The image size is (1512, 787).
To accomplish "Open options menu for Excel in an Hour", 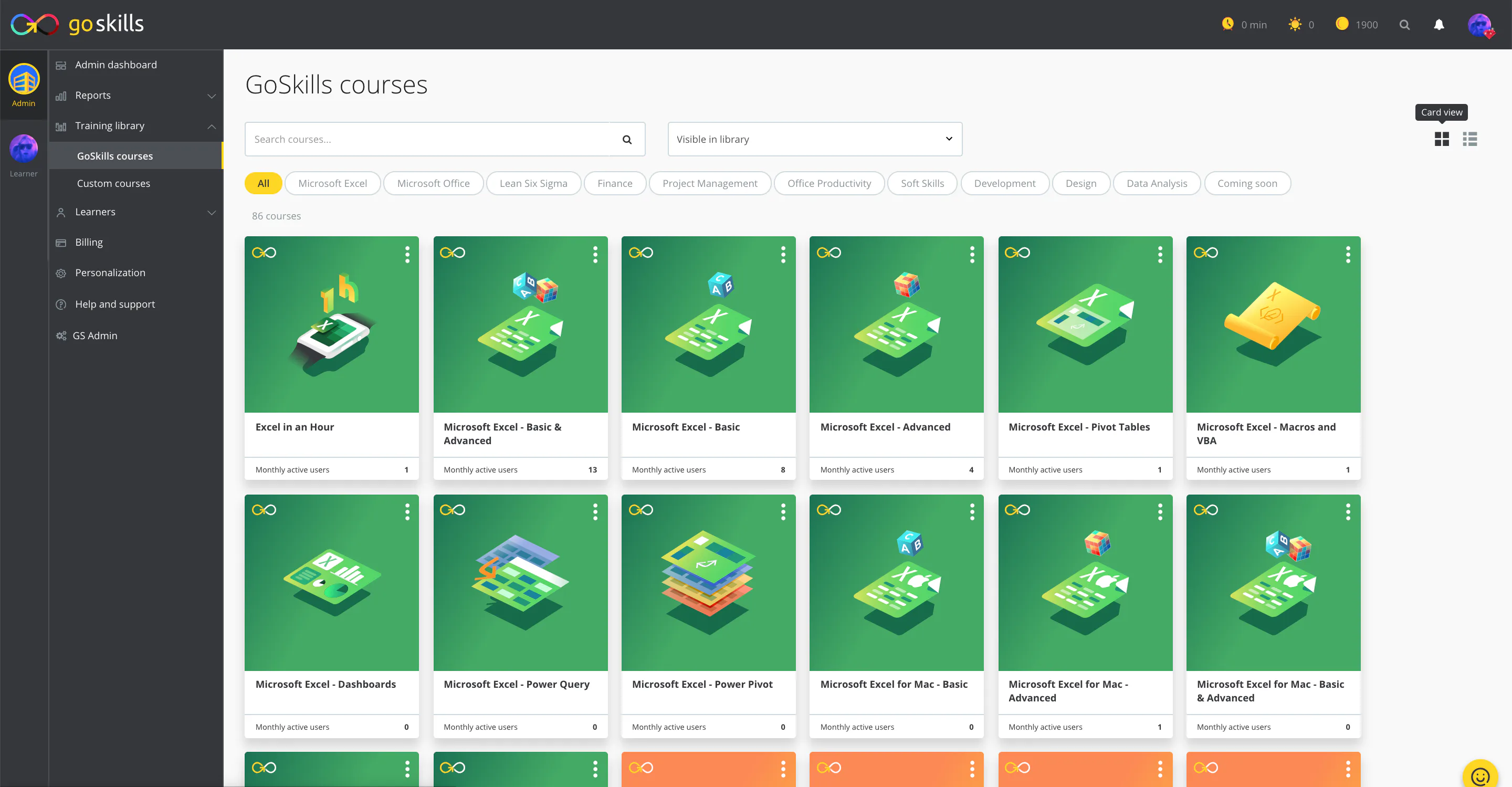I will pyautogui.click(x=407, y=254).
